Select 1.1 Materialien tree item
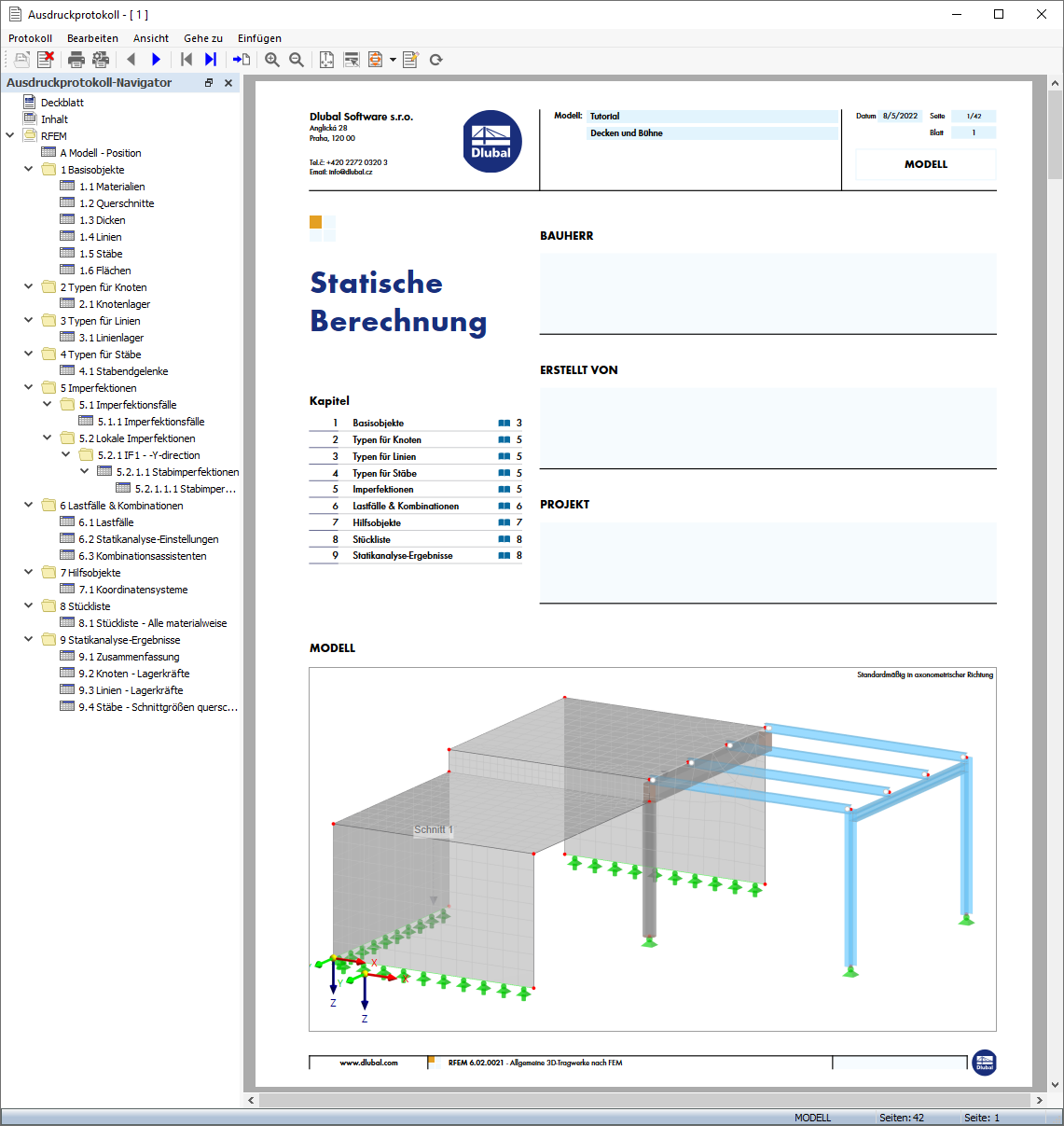This screenshot has height=1126, width=1064. 112,187
